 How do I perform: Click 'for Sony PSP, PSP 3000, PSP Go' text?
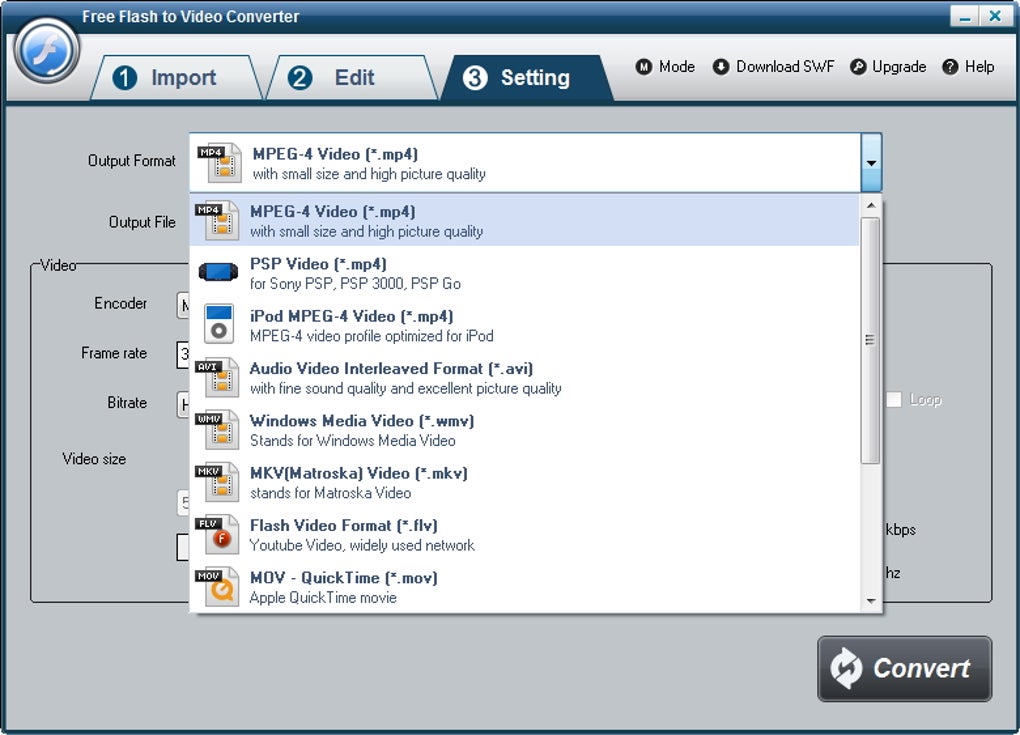click(x=355, y=284)
